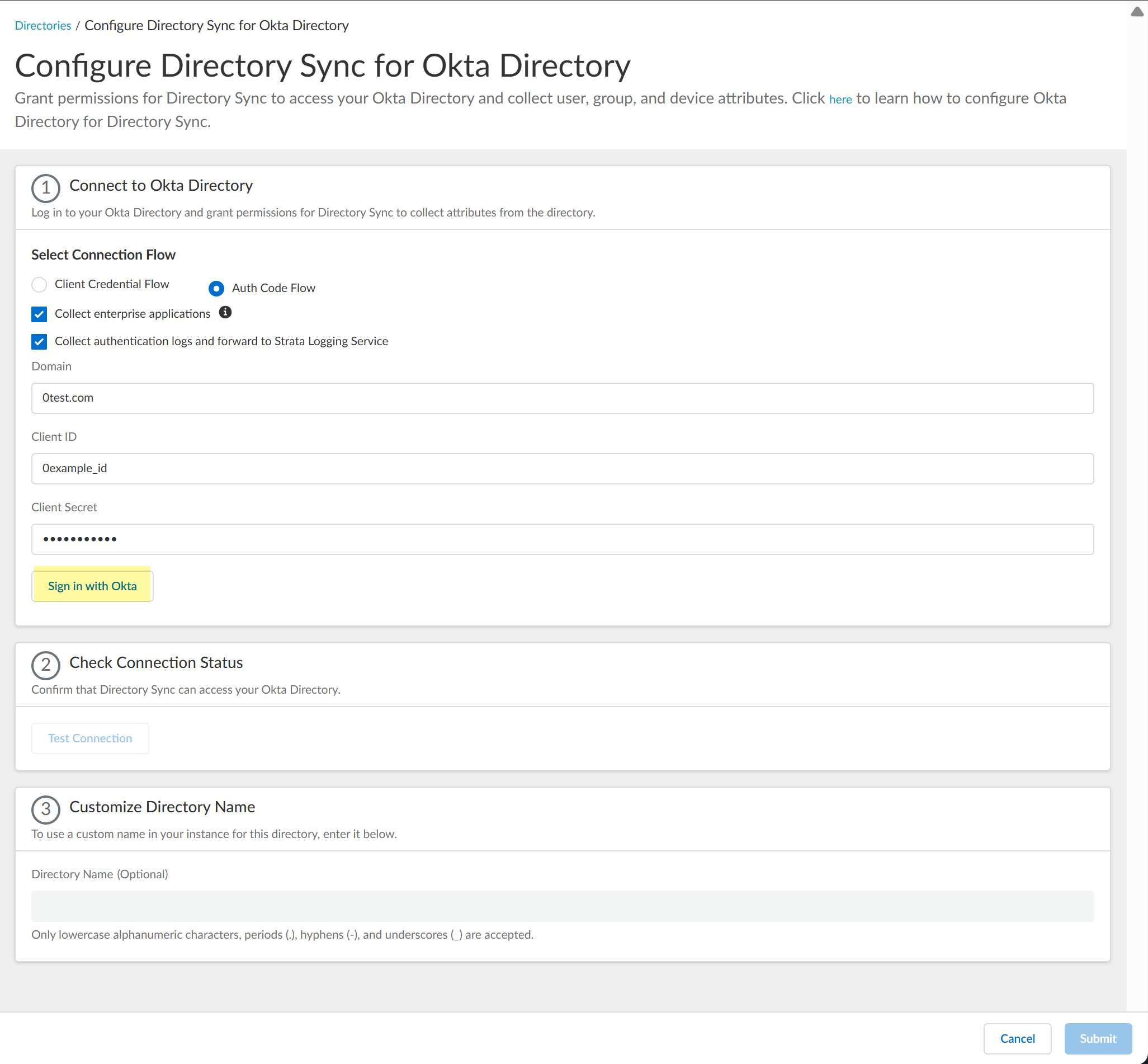This screenshot has height=1064, width=1148.
Task: Uncheck Collect enterprise applications checkbox
Action: tap(39, 314)
